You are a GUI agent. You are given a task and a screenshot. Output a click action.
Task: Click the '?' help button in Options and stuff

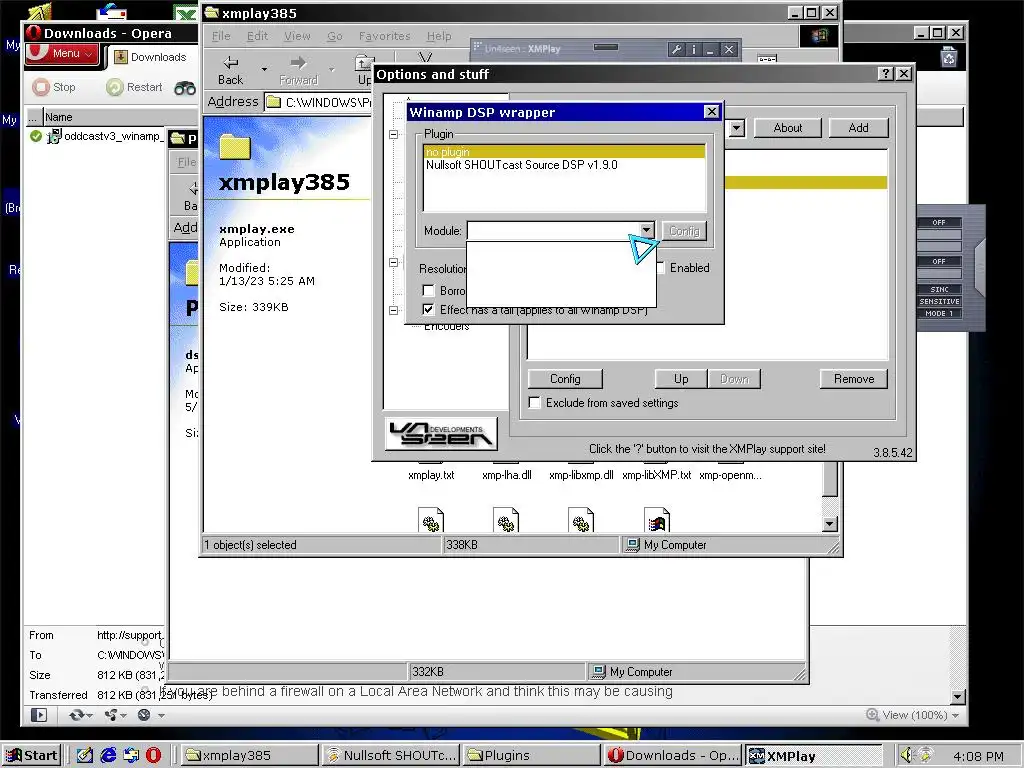886,74
